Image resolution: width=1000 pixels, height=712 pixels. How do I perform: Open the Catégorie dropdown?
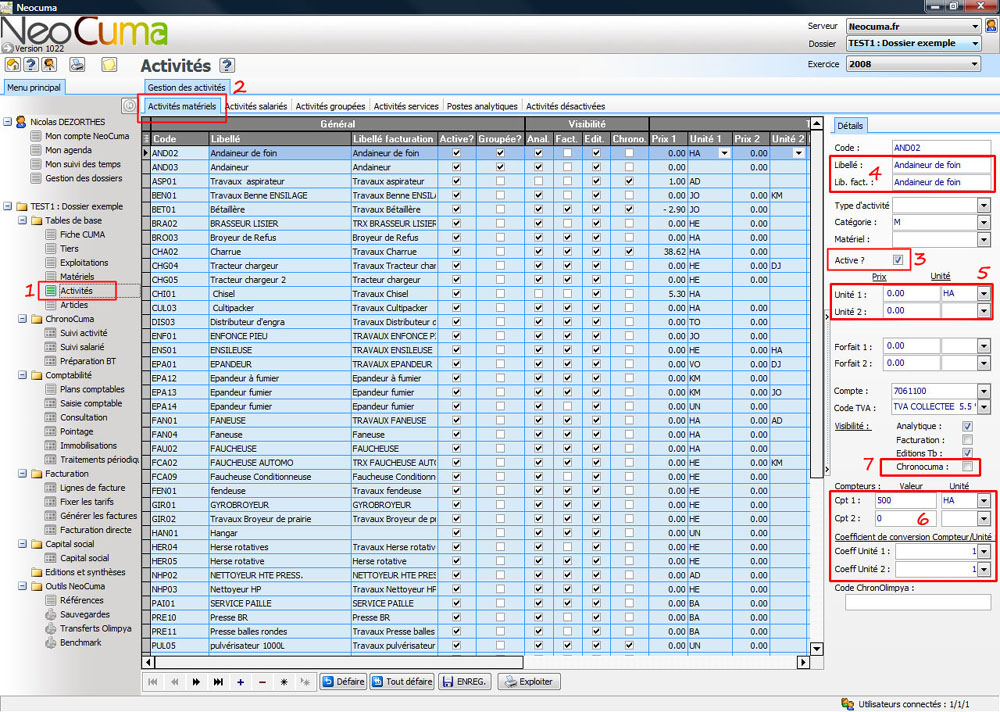984,222
